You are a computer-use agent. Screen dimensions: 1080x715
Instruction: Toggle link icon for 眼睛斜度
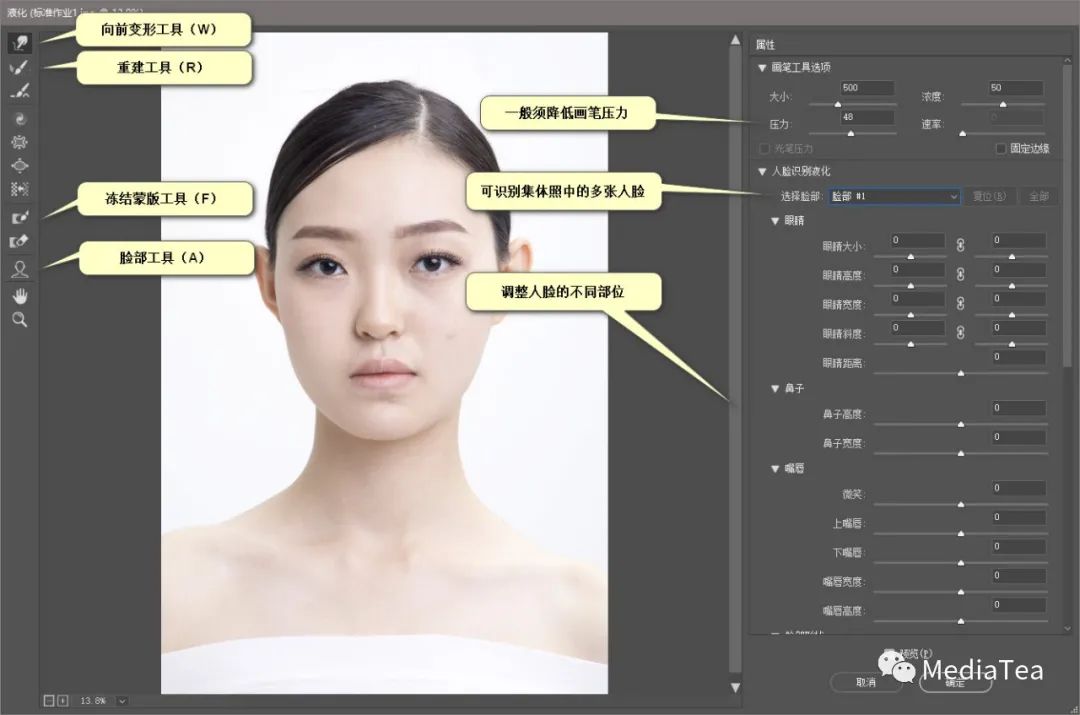(x=960, y=333)
